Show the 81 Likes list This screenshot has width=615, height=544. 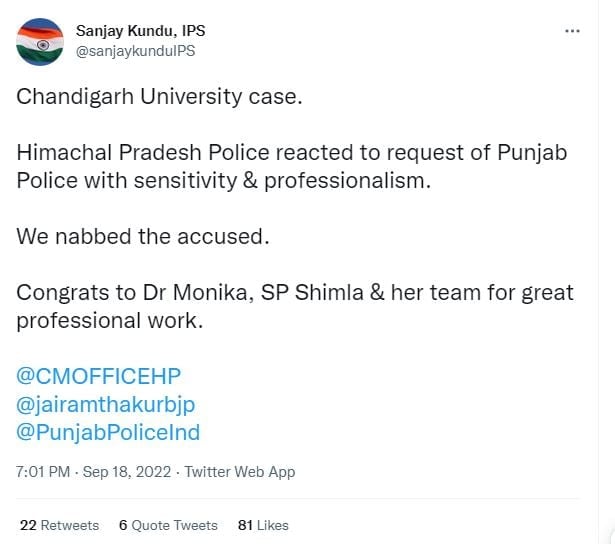coord(263,525)
